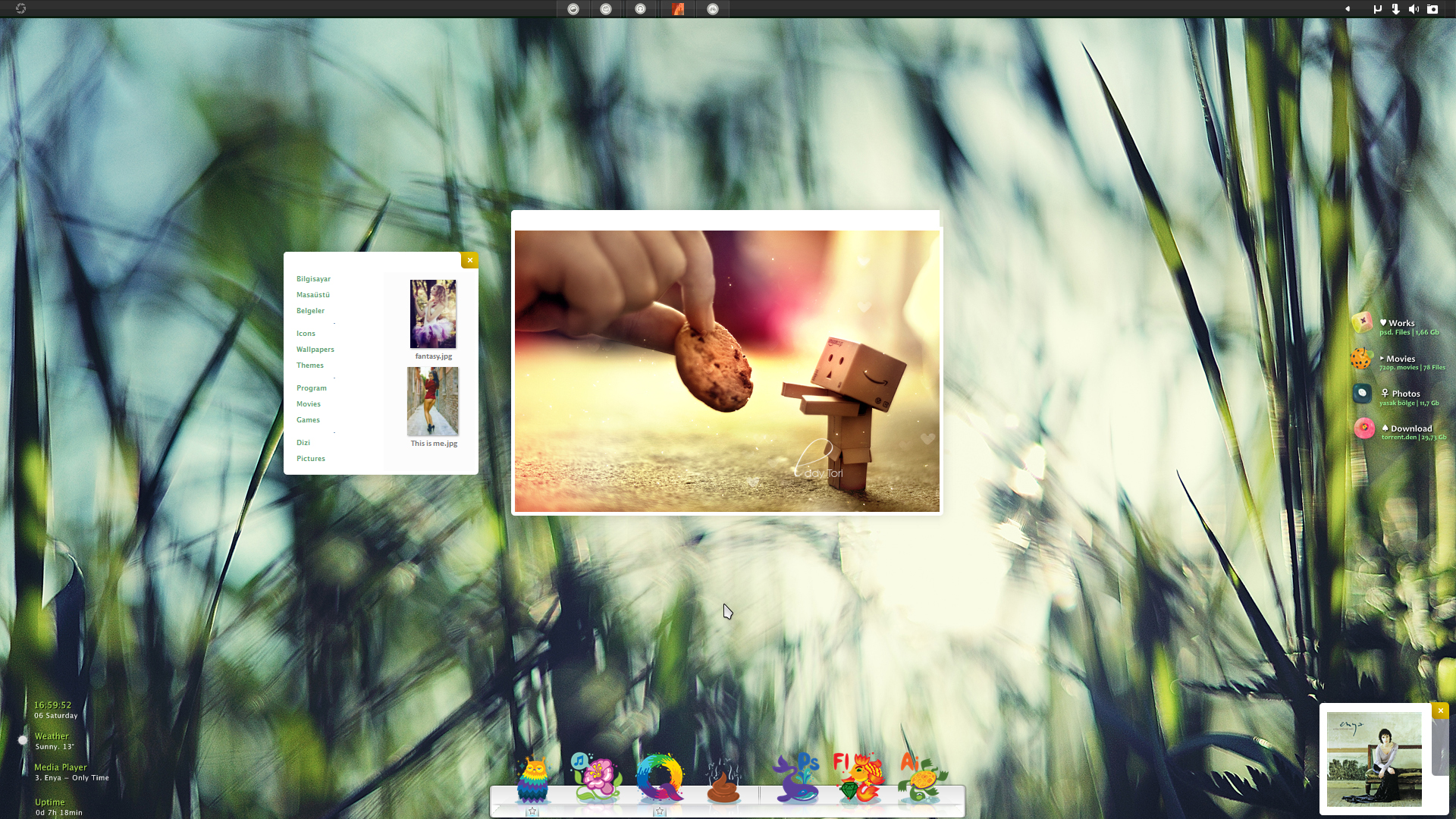The height and width of the screenshot is (819, 1456).
Task: Click the Photos label text
Action: [x=1406, y=394]
